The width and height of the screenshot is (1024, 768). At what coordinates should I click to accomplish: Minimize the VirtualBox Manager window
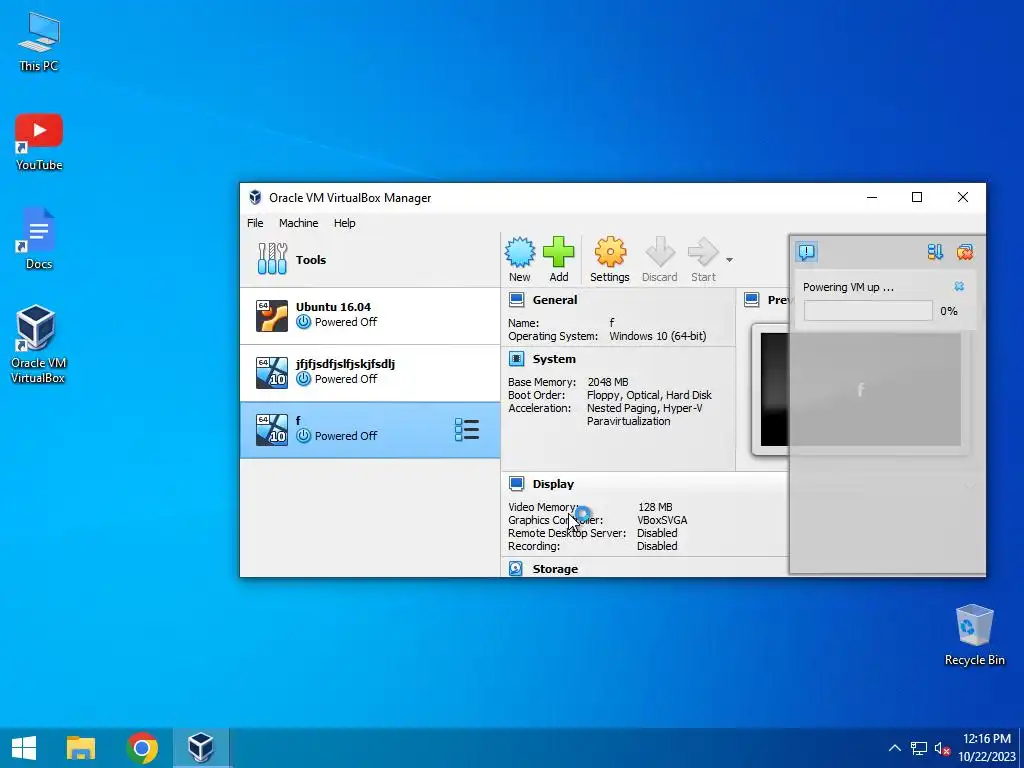[x=872, y=197]
